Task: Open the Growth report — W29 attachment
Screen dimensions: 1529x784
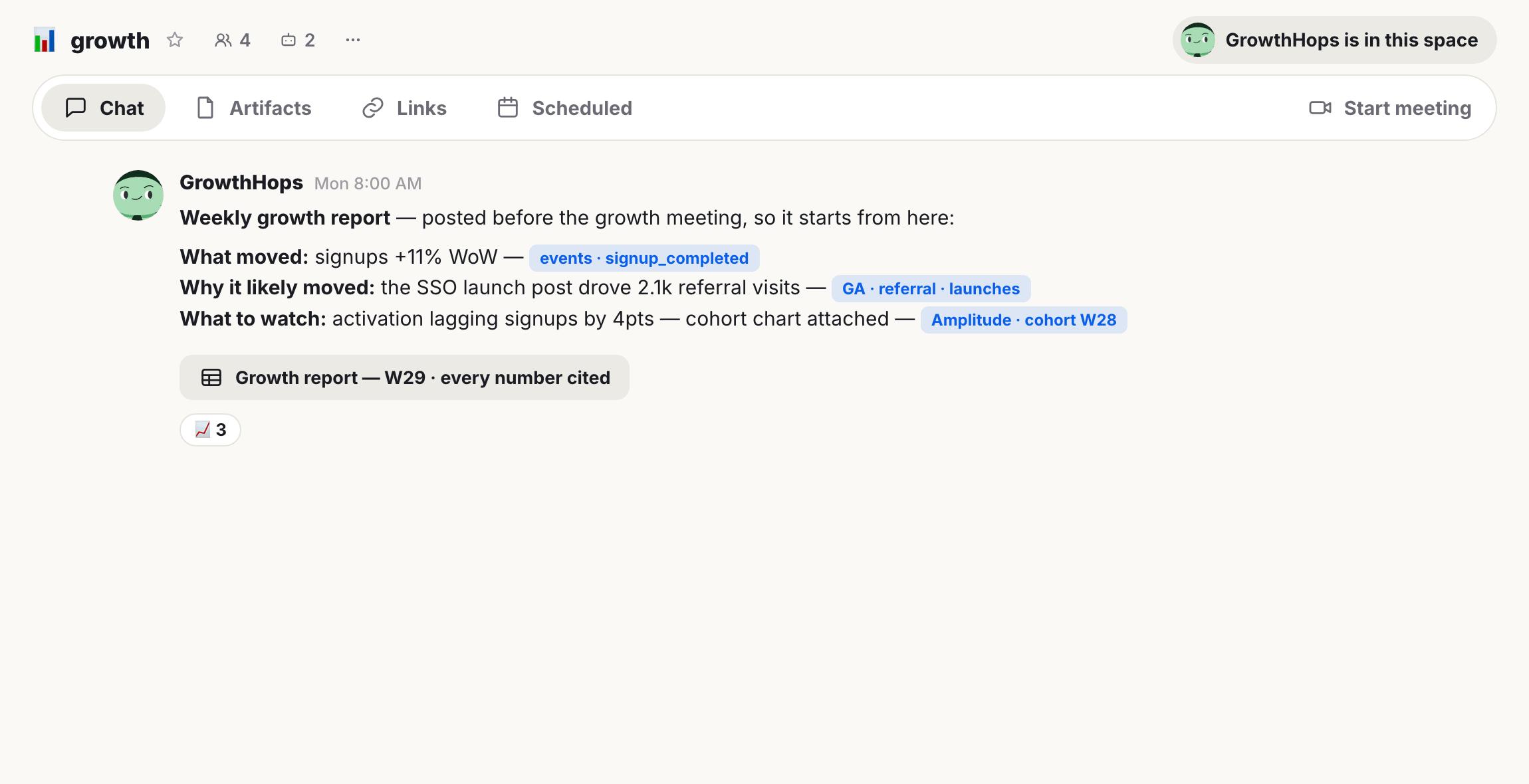Action: (404, 377)
